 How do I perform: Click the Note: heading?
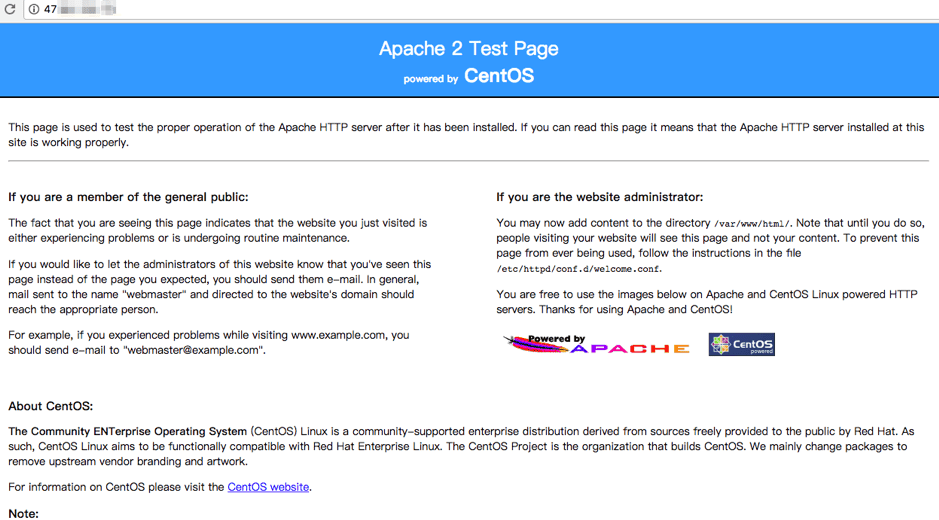tap(23, 513)
